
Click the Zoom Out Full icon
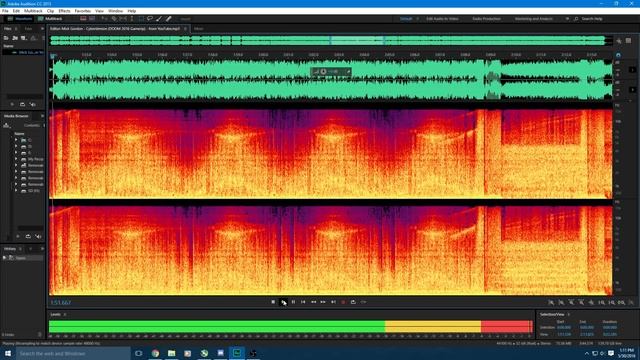click(591, 302)
